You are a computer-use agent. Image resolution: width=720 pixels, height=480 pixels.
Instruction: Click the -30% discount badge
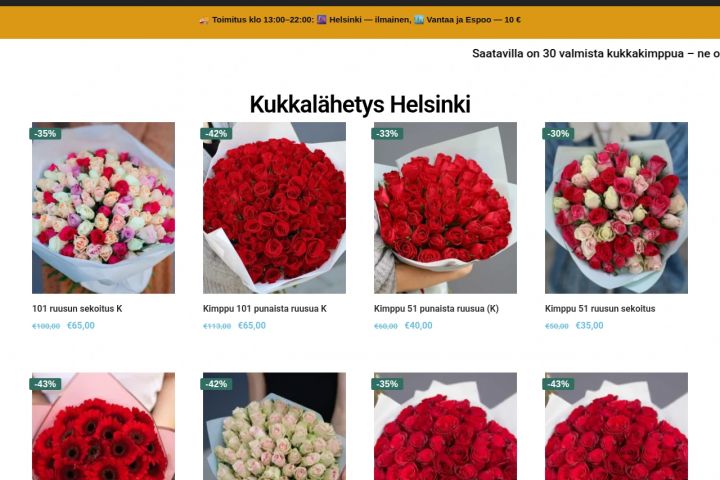558,134
